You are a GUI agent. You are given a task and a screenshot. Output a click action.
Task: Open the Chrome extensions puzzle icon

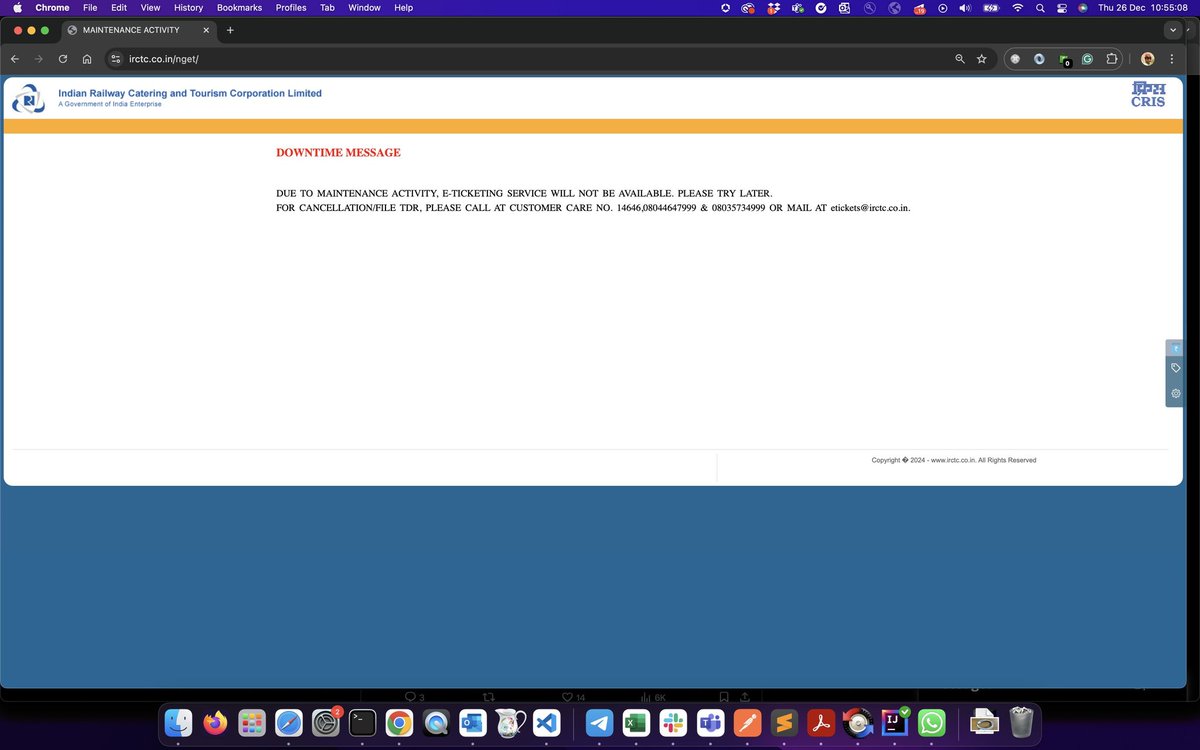1112,59
